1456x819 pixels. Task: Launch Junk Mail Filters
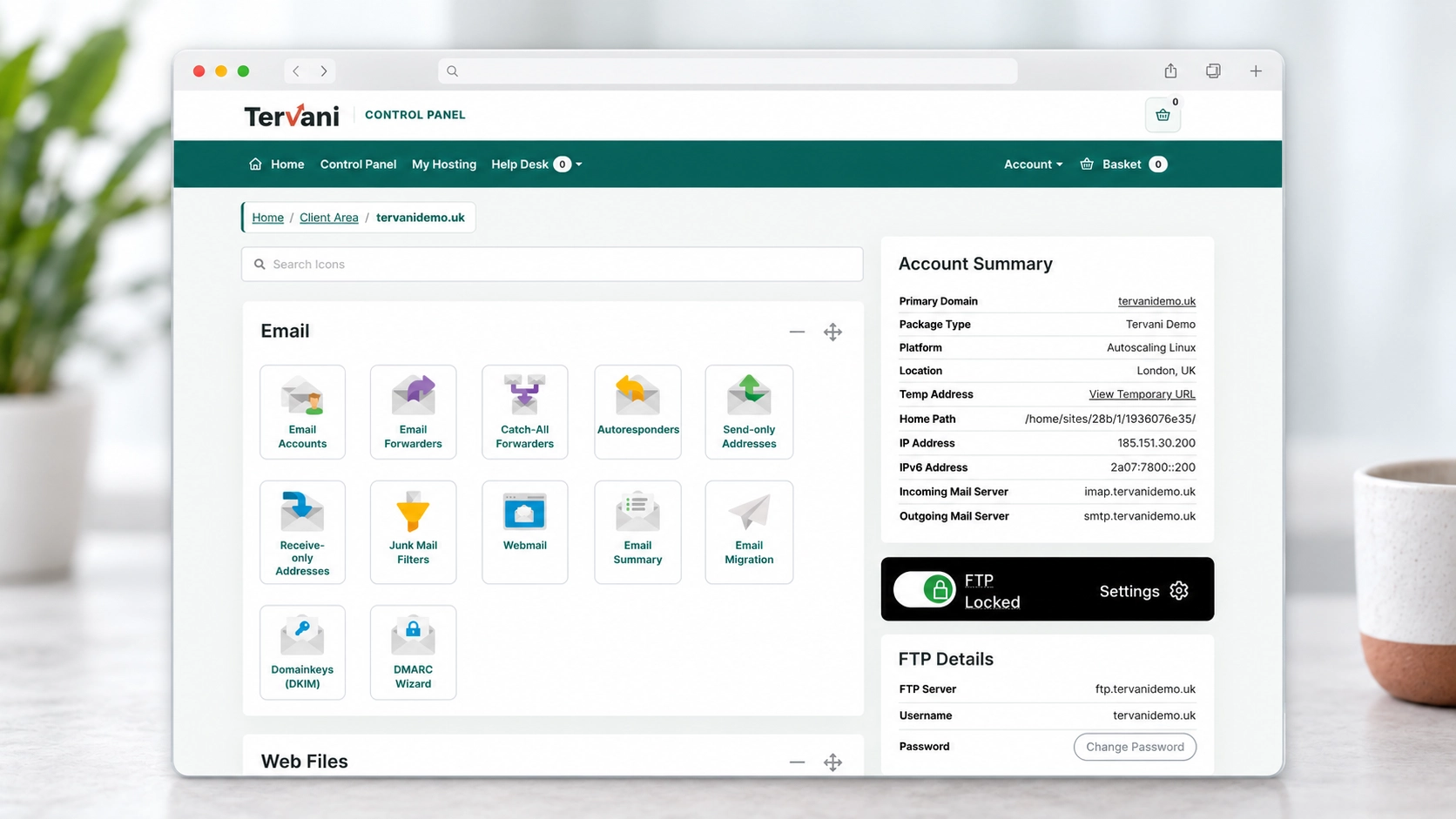point(413,532)
